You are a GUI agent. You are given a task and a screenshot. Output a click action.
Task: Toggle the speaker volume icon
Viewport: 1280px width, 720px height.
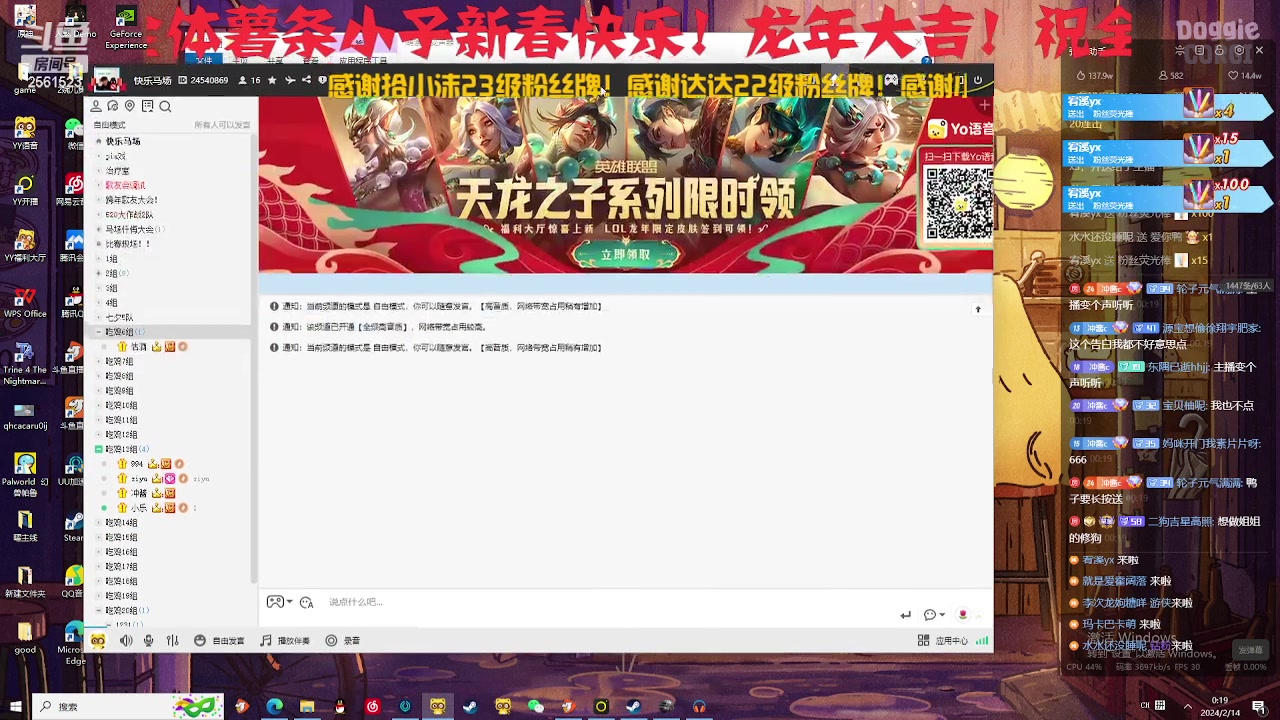(126, 640)
